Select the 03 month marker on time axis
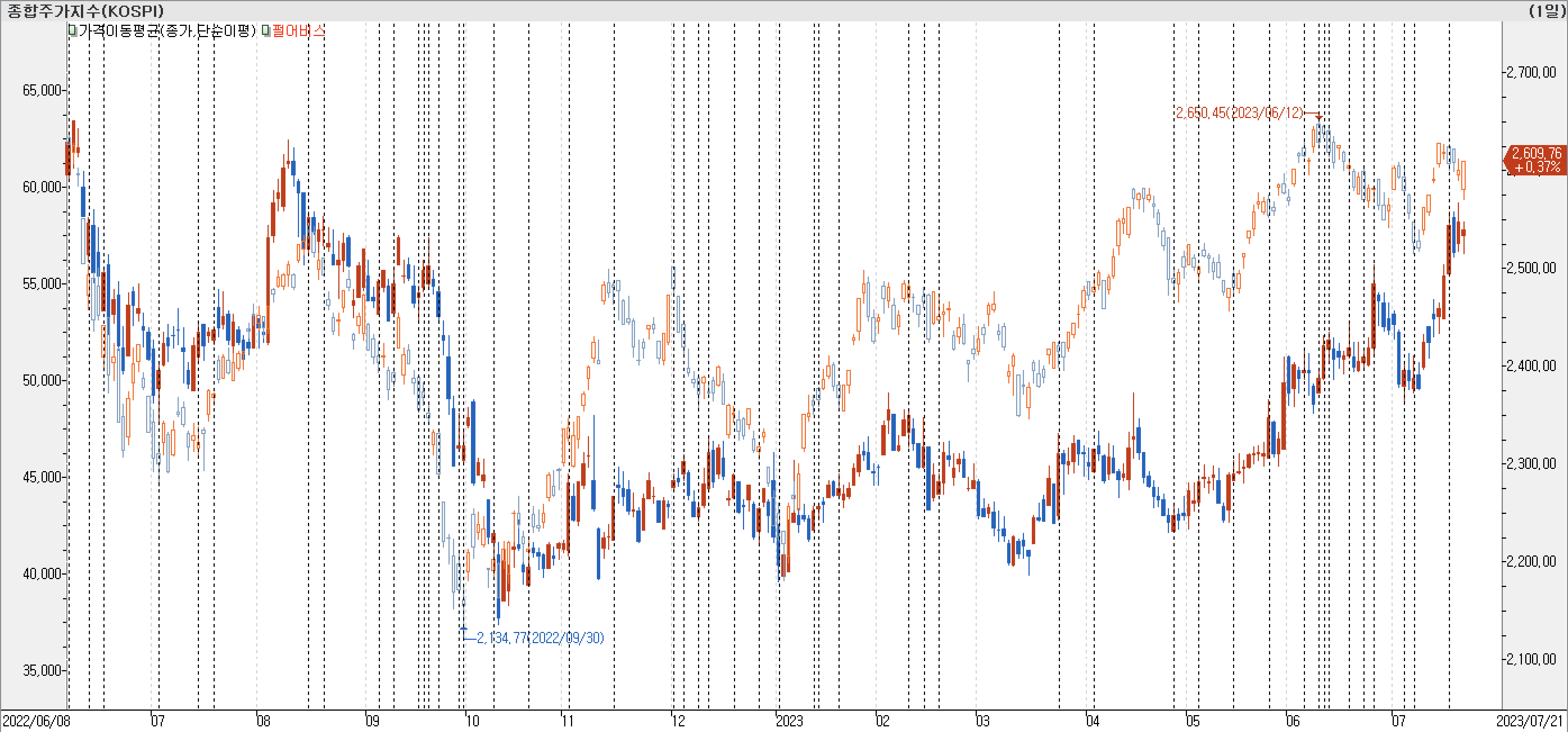Image resolution: width=1568 pixels, height=732 pixels. [982, 722]
